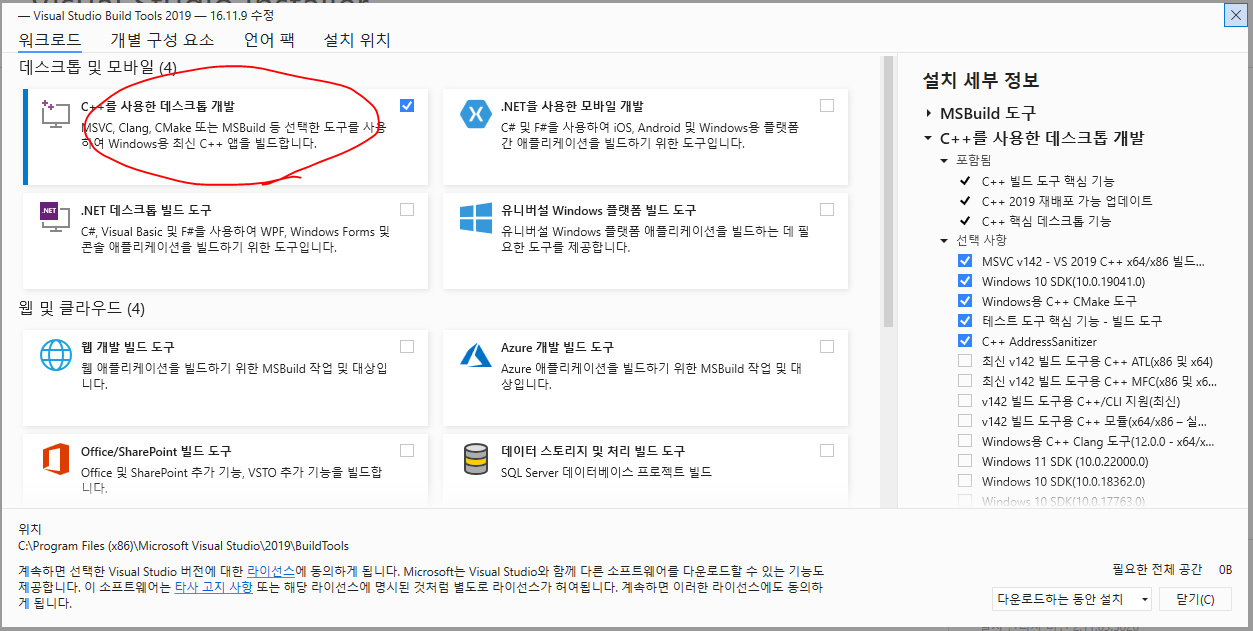Click the 웹 및 클라우드 (4) heading
This screenshot has height=631, width=1253.
pyautogui.click(x=82, y=308)
